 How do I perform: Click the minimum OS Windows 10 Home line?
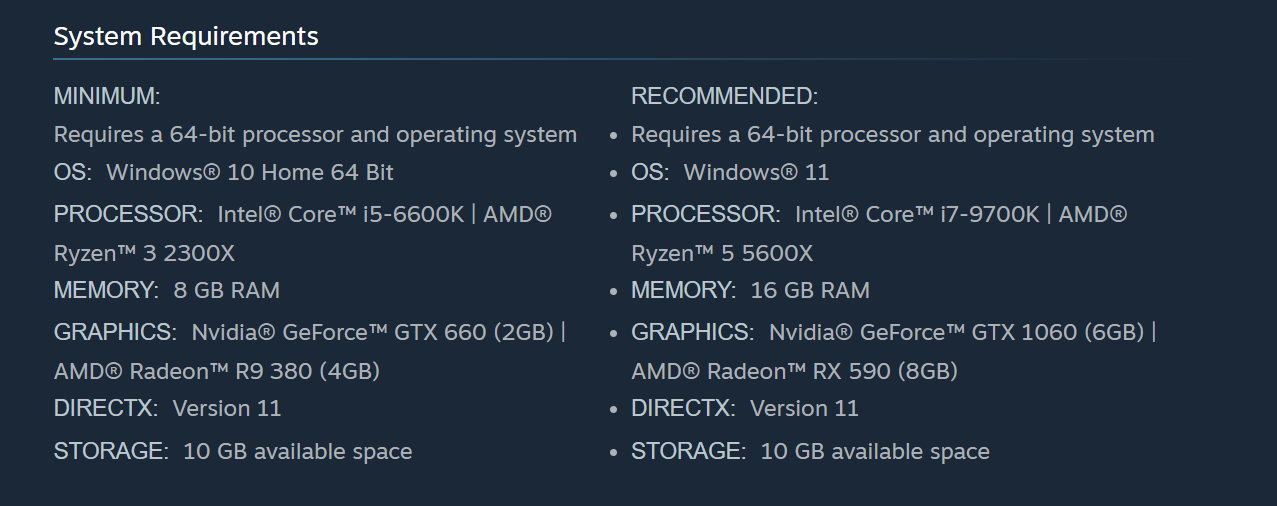click(x=224, y=172)
